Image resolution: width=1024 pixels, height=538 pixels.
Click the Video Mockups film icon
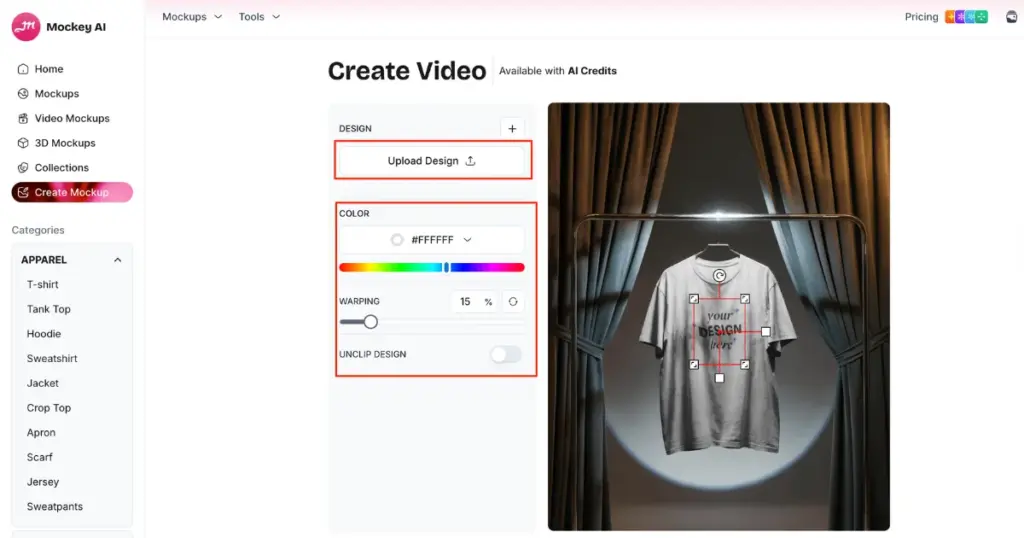coord(23,118)
